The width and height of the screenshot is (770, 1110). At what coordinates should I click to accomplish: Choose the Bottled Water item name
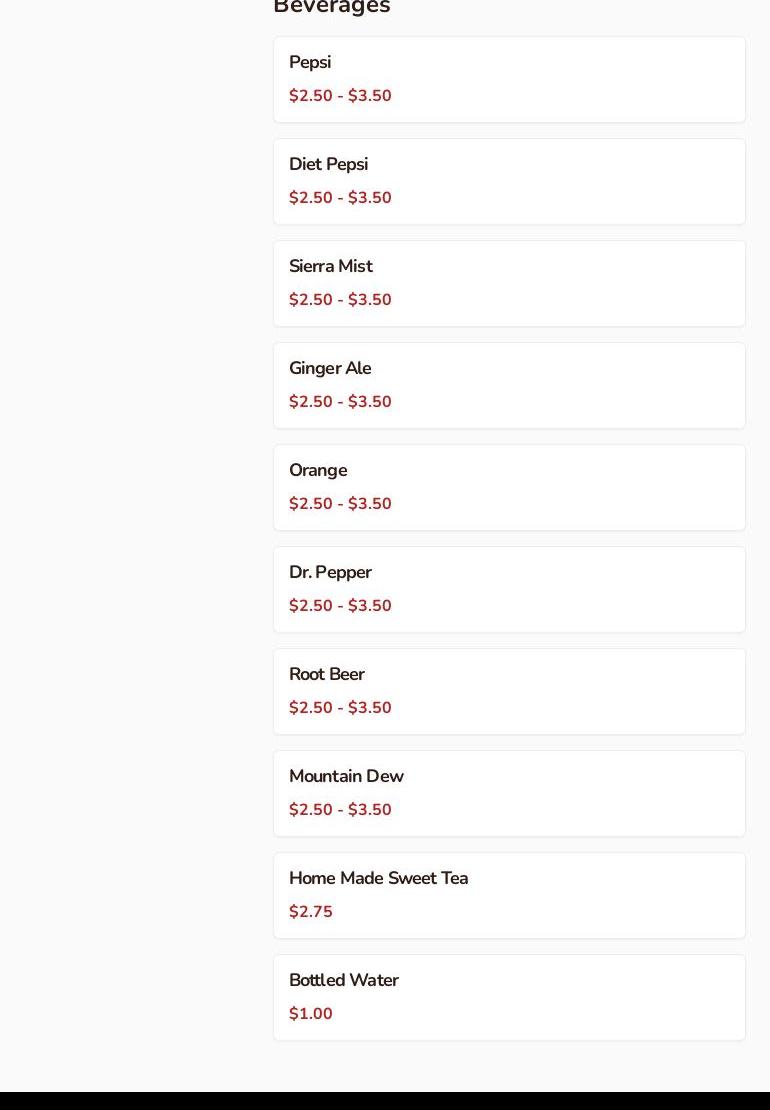tap(343, 980)
